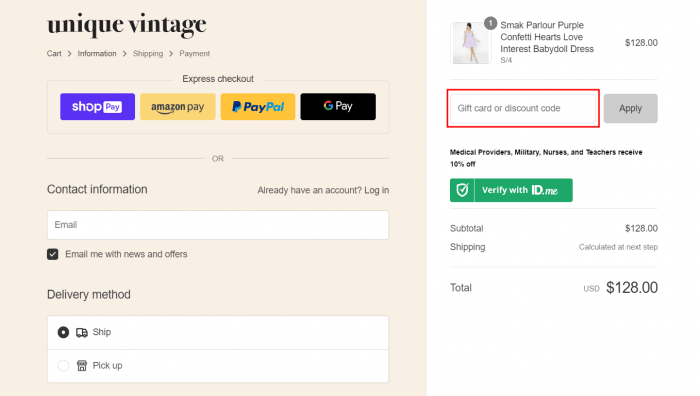The image size is (700, 396).
Task: Select the Ship delivery radio button
Action: 63,333
